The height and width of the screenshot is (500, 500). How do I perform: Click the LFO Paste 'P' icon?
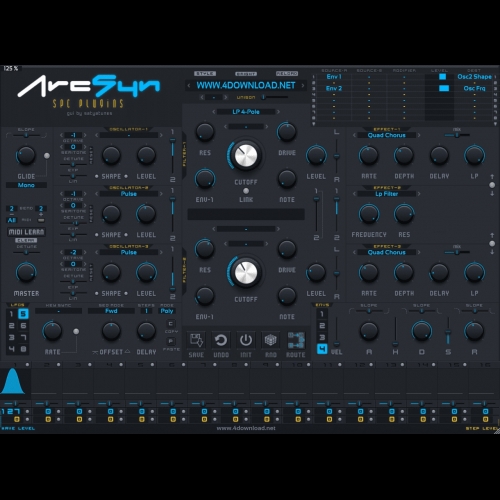tap(171, 341)
